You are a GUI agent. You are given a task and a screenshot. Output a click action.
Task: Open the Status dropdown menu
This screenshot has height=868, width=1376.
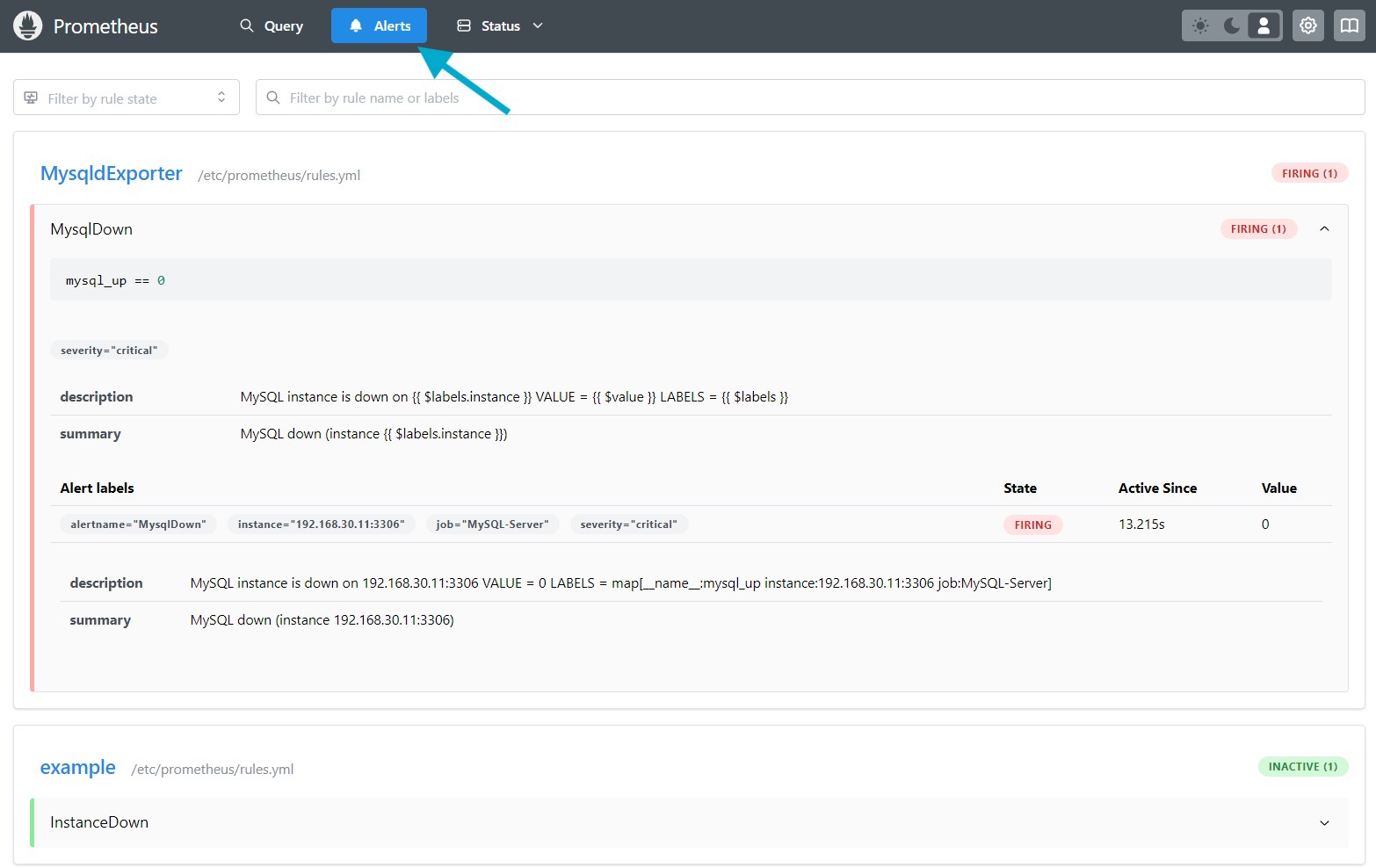[501, 26]
